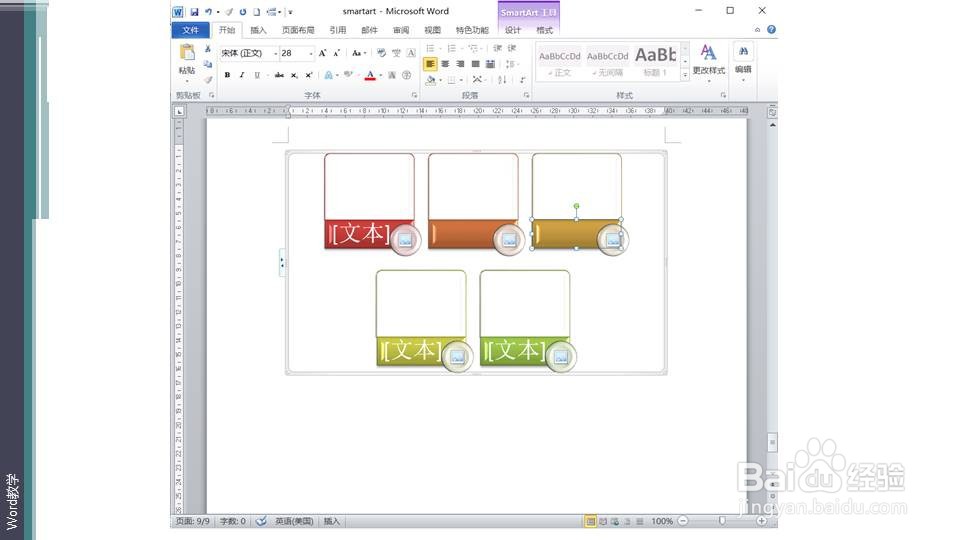Switch to Draft view in status bar
This screenshot has width=960, height=540.
click(x=640, y=521)
